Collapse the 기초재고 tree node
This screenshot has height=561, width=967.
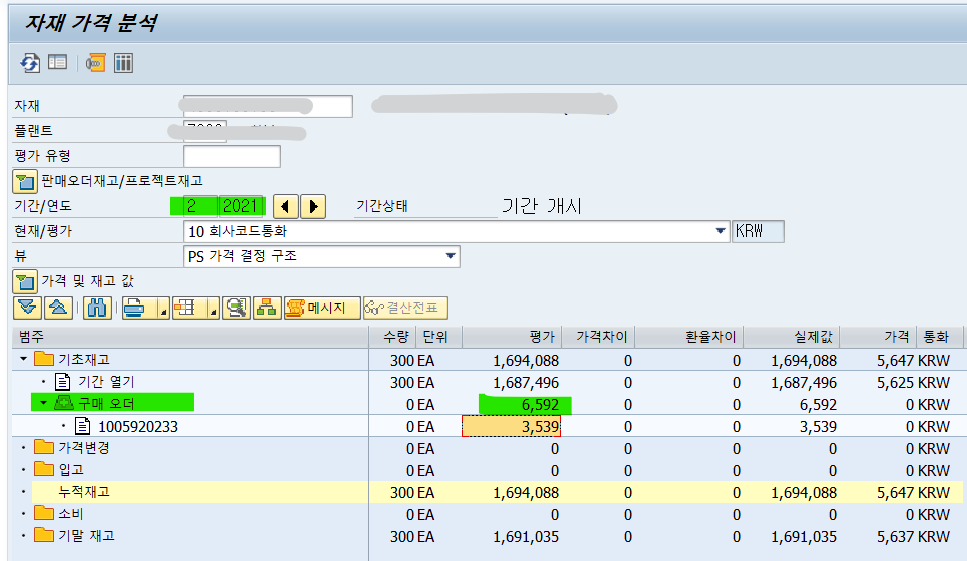(23, 359)
